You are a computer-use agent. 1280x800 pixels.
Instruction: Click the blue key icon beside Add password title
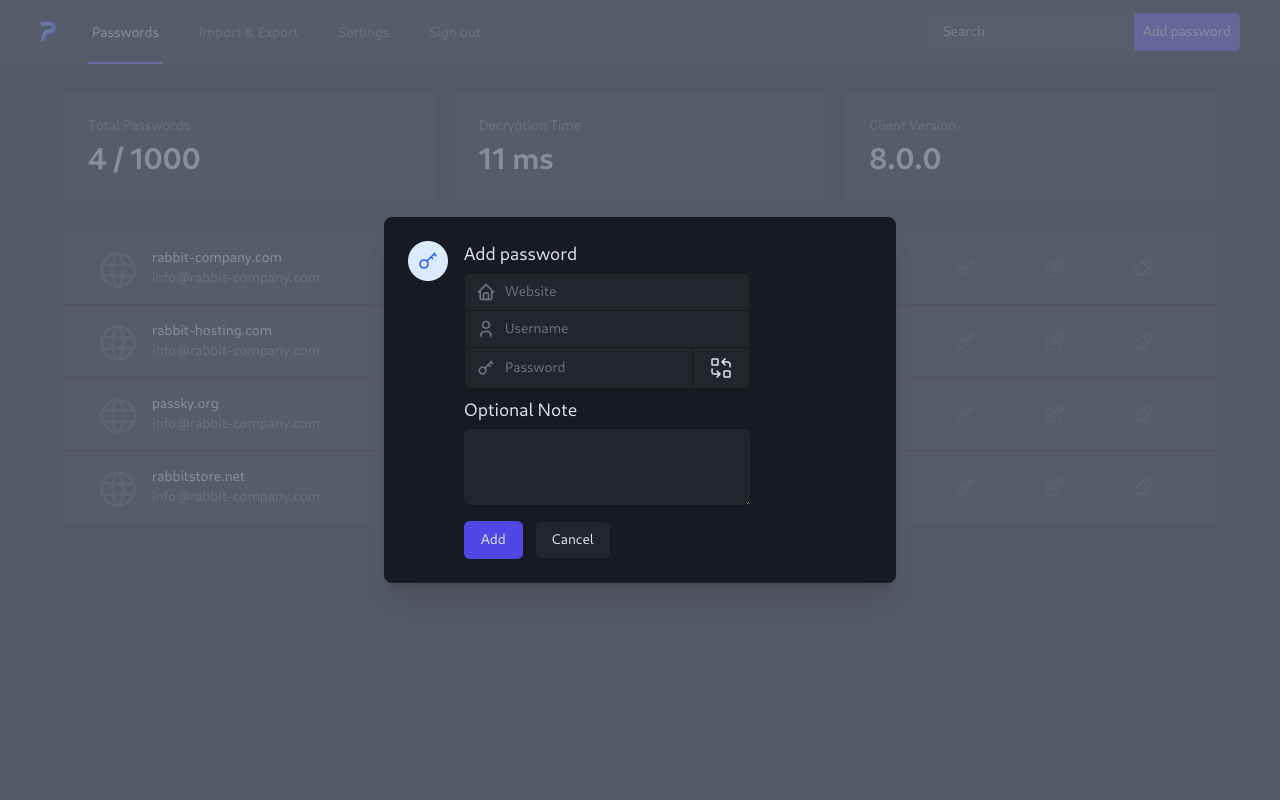[428, 261]
